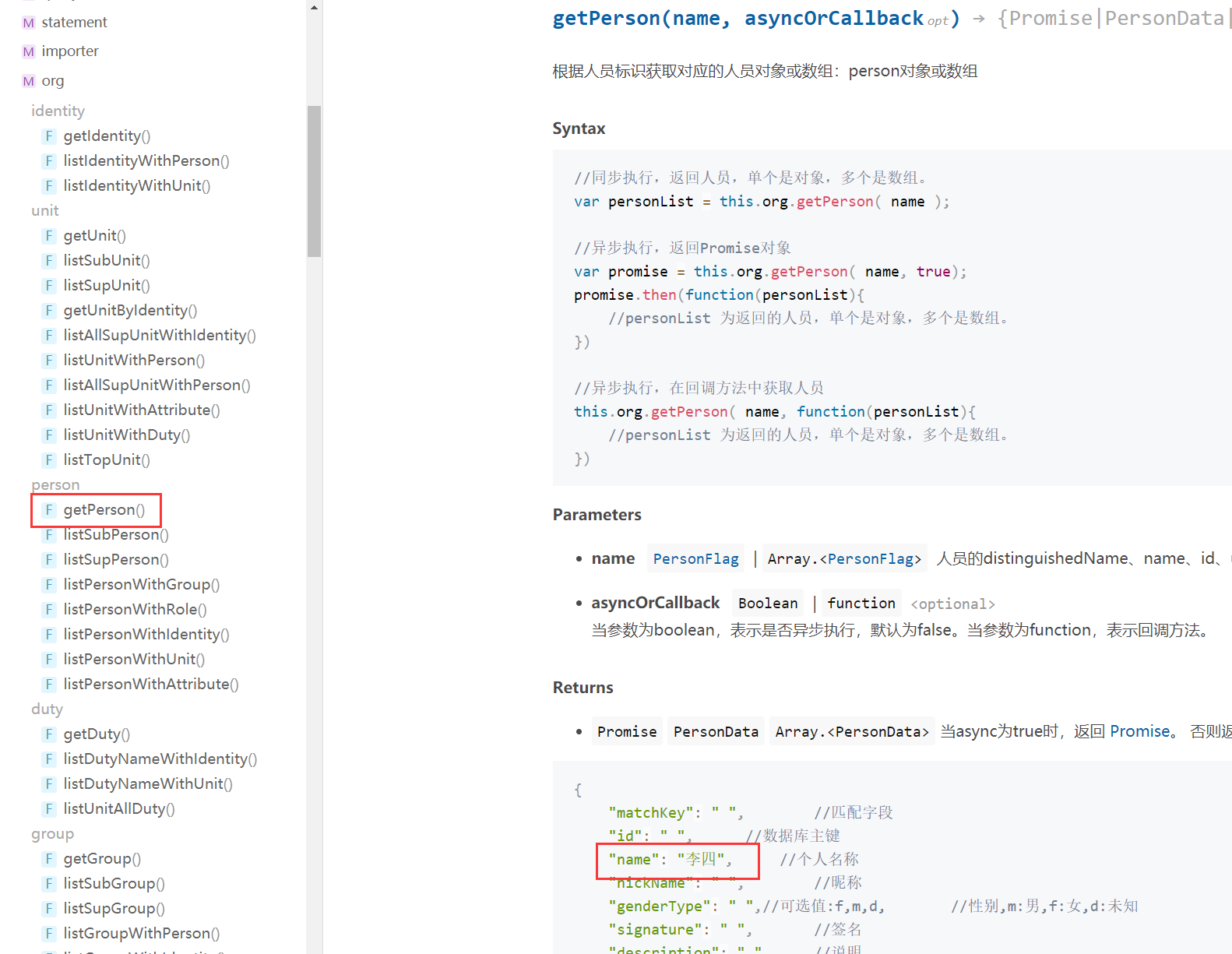Click the Parameters heading
Screen dimensions: 1232x954
tap(597, 515)
